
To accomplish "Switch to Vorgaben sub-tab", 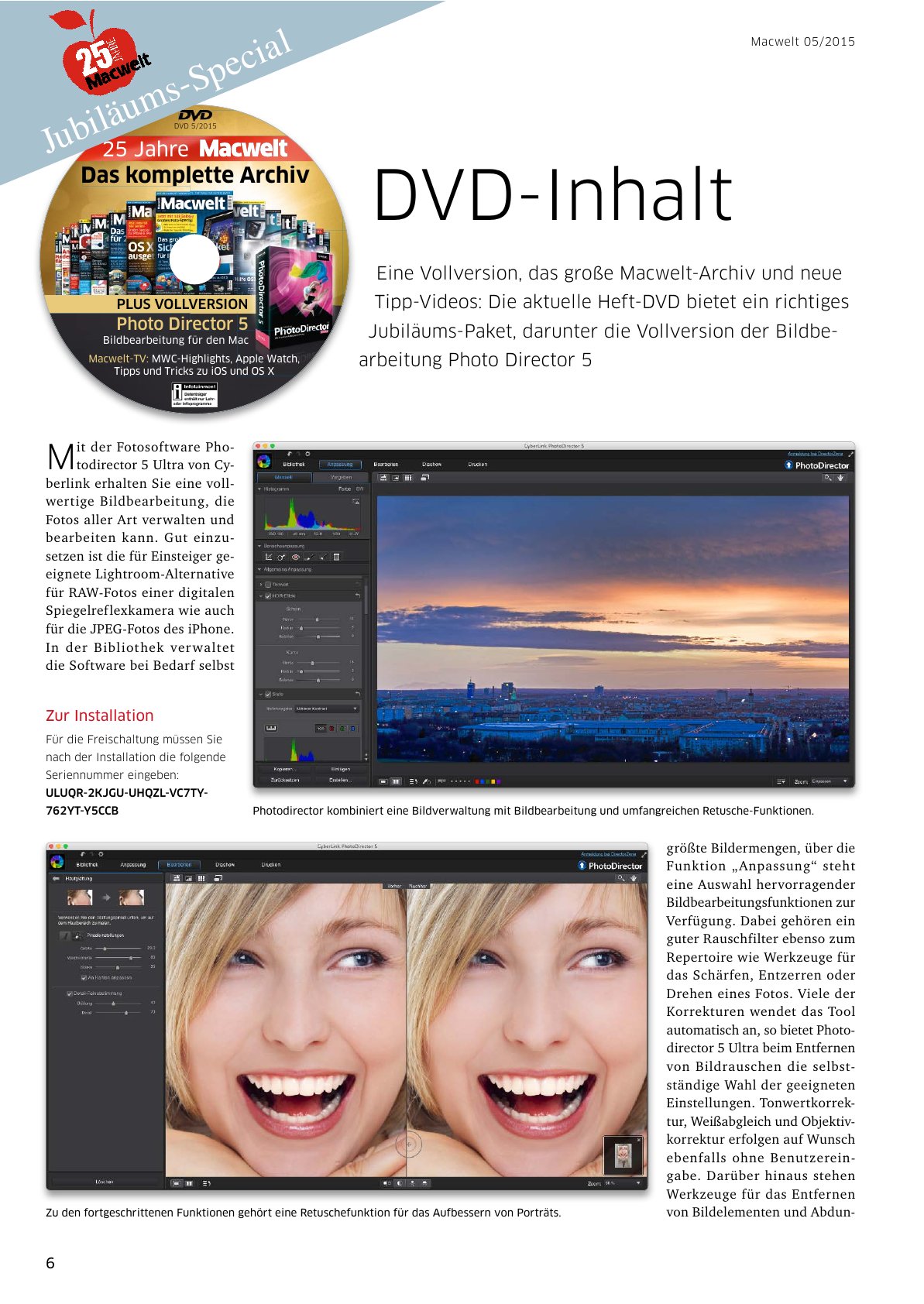I will tap(341, 477).
